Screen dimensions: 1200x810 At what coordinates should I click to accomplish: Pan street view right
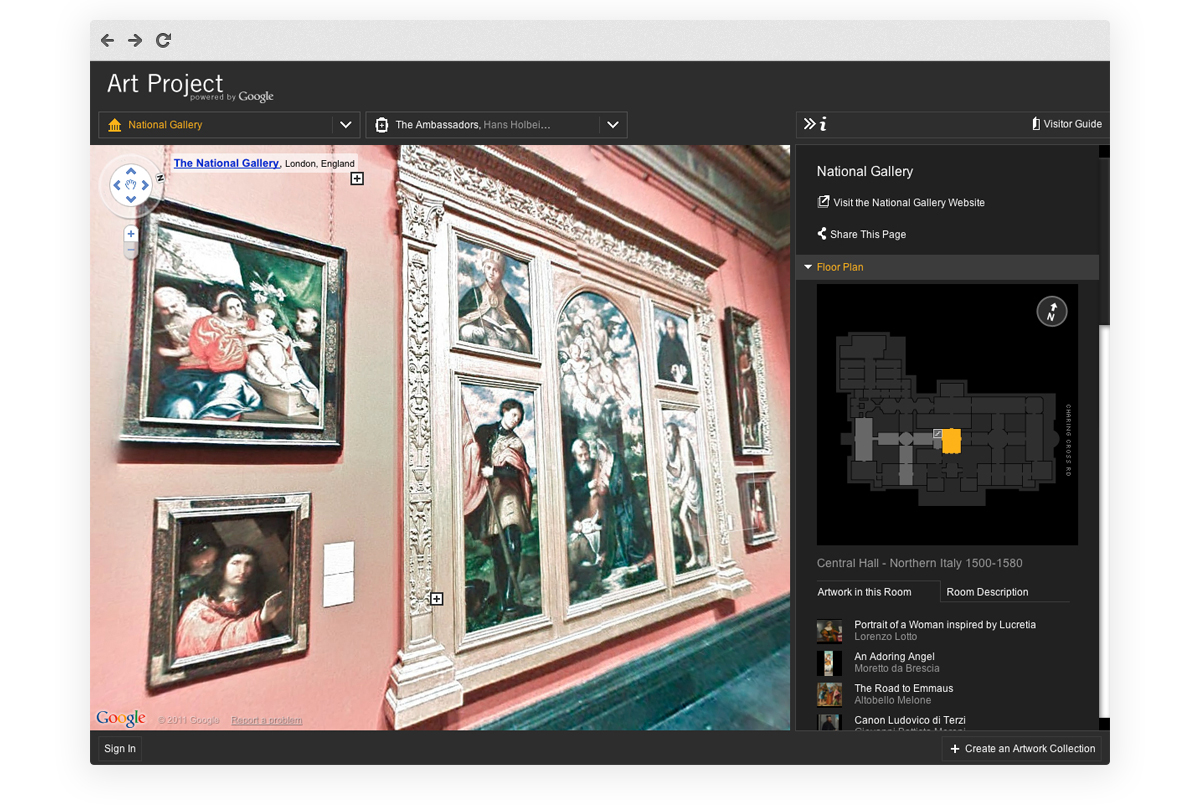coord(146,186)
